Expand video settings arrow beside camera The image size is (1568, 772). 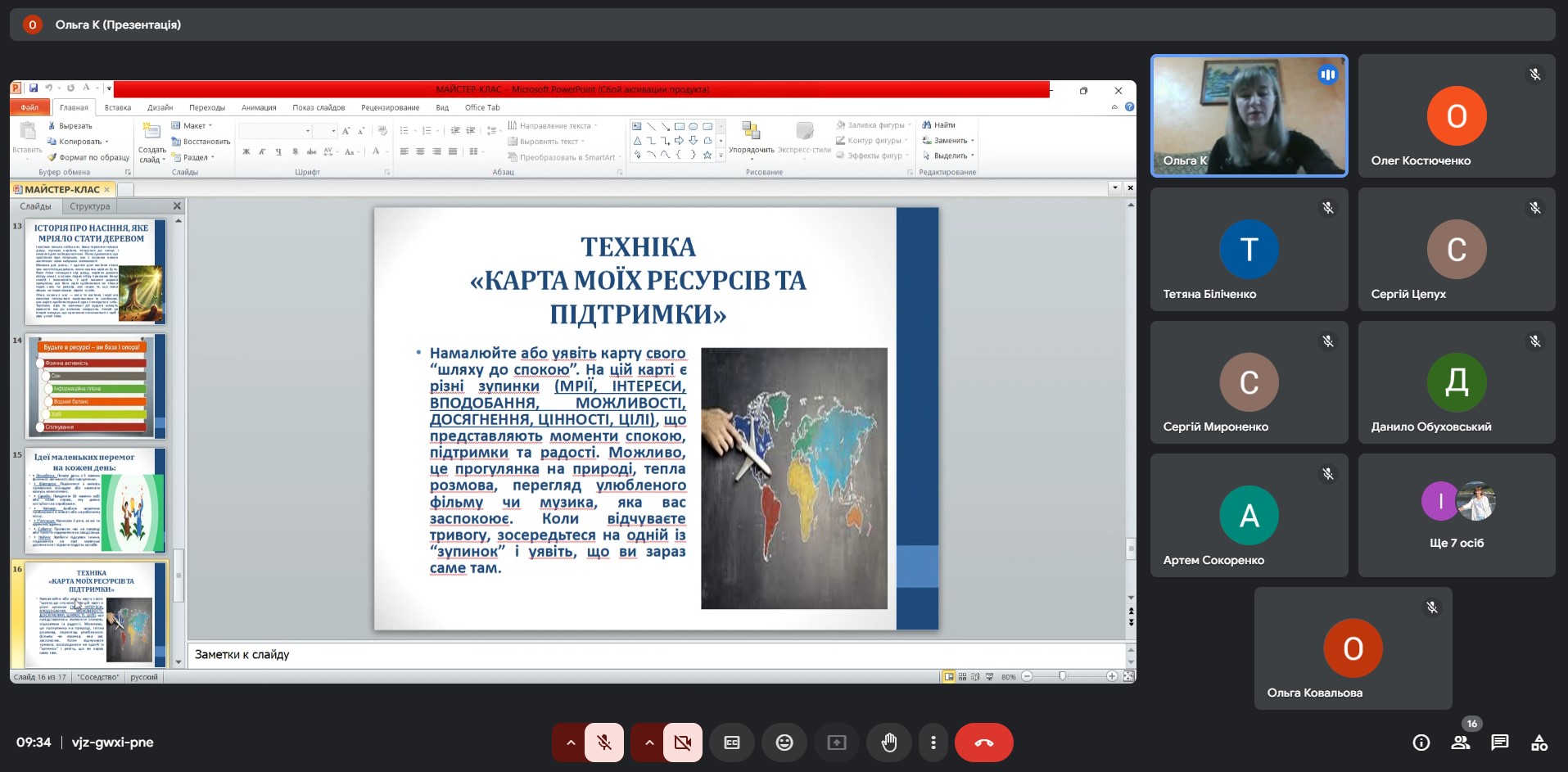[648, 743]
